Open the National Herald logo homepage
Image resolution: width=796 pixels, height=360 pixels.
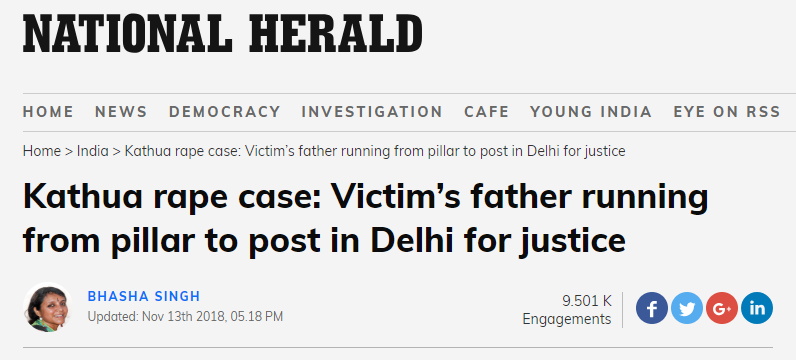[x=222, y=34]
